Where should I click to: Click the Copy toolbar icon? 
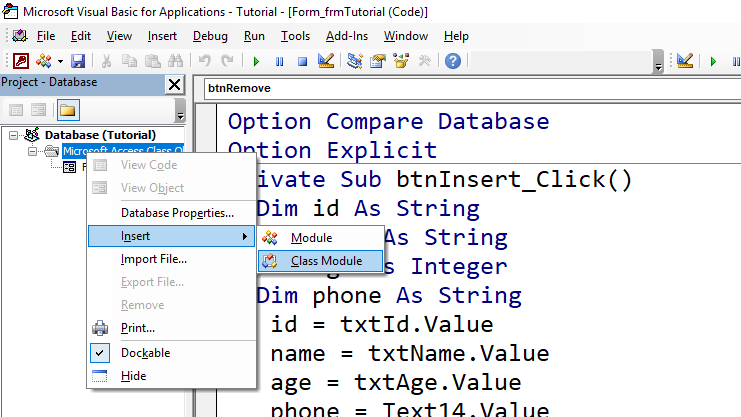(129, 61)
